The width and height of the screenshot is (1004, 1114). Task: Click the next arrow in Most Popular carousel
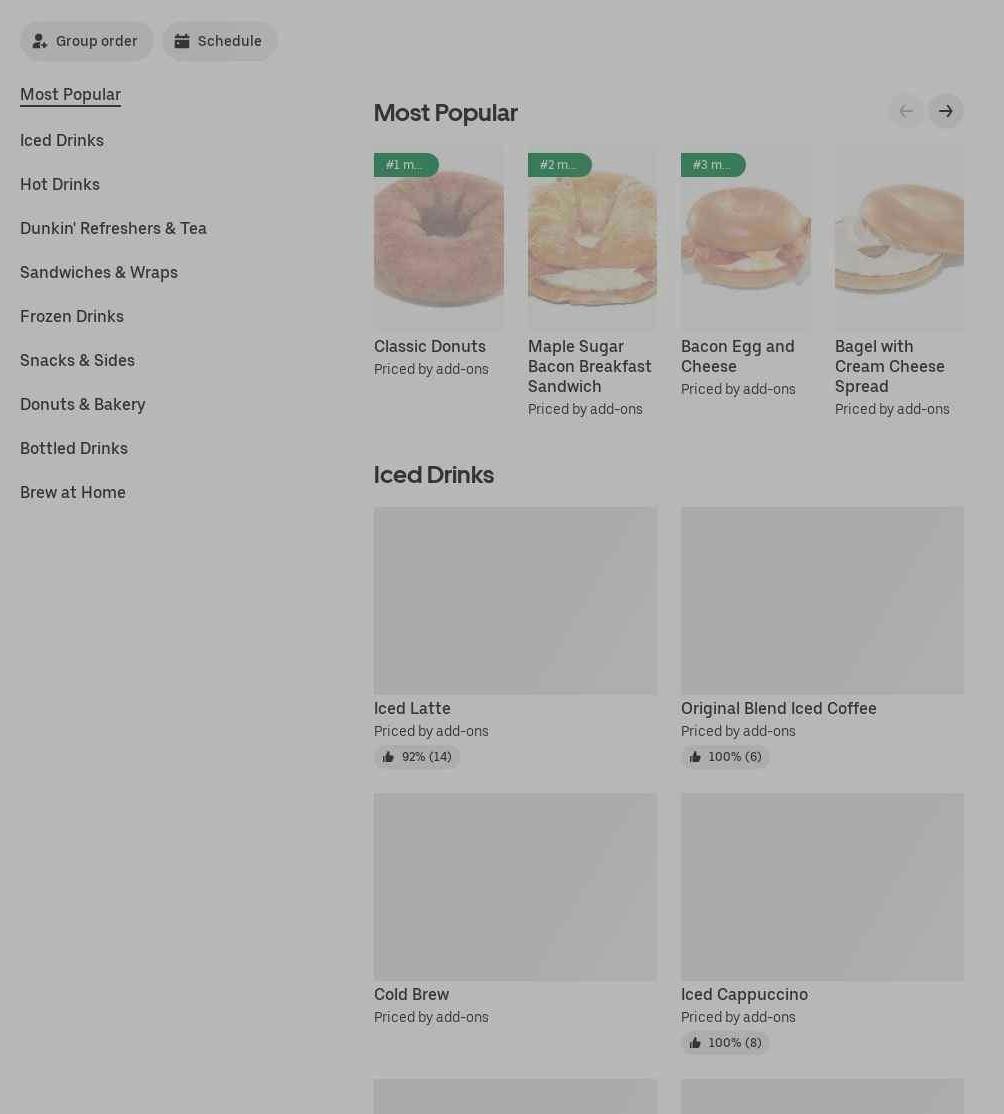945,111
